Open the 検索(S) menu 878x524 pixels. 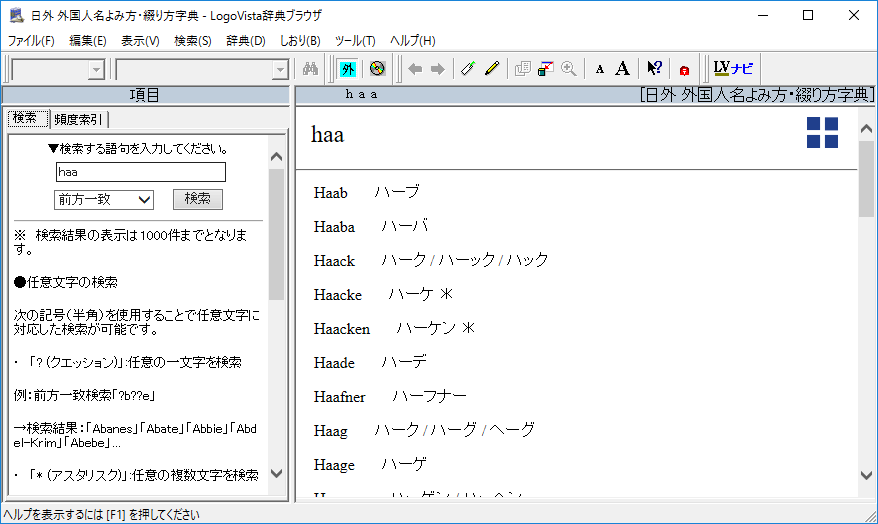point(193,40)
